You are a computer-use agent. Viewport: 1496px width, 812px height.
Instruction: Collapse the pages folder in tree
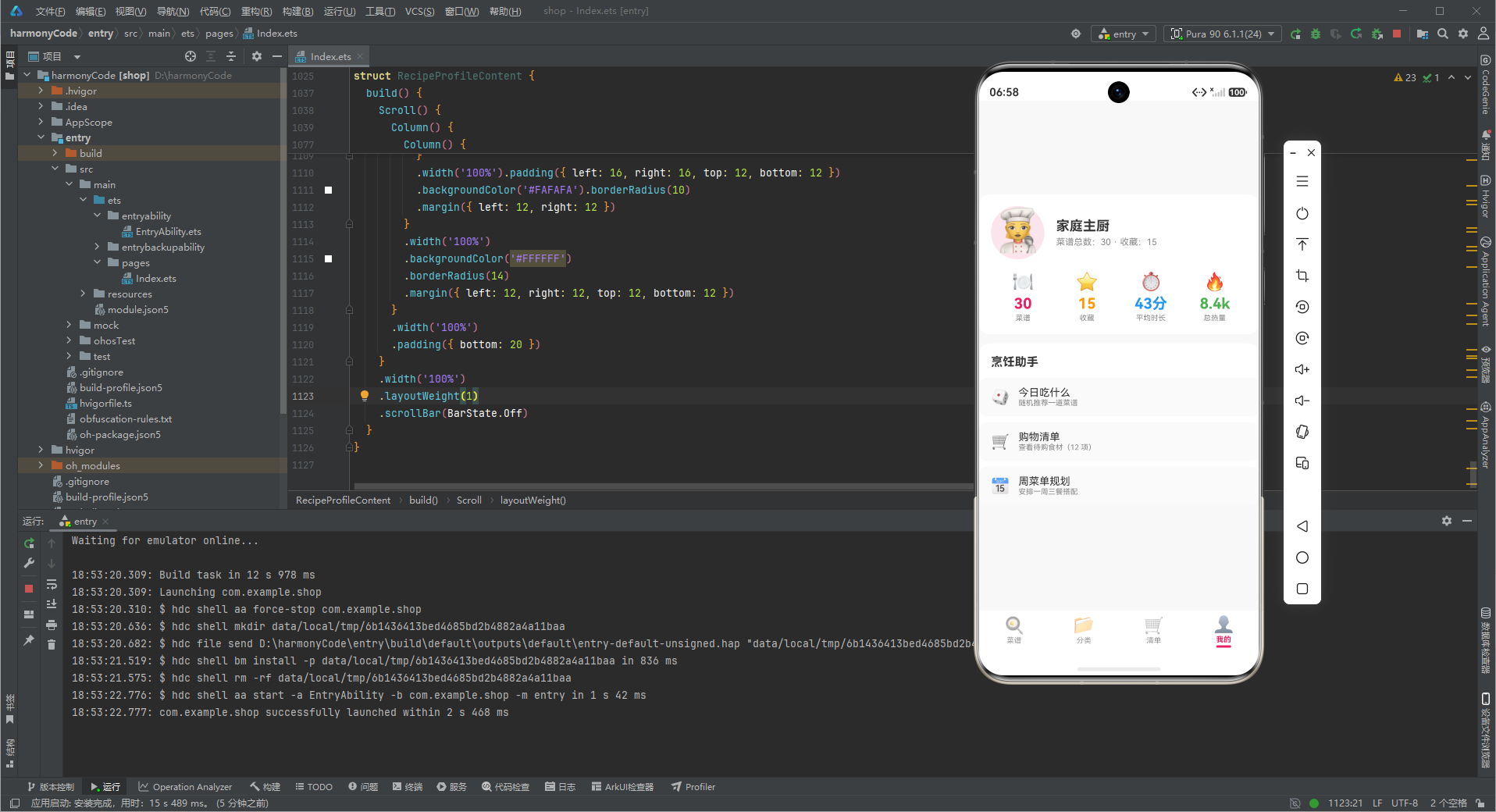tap(97, 262)
